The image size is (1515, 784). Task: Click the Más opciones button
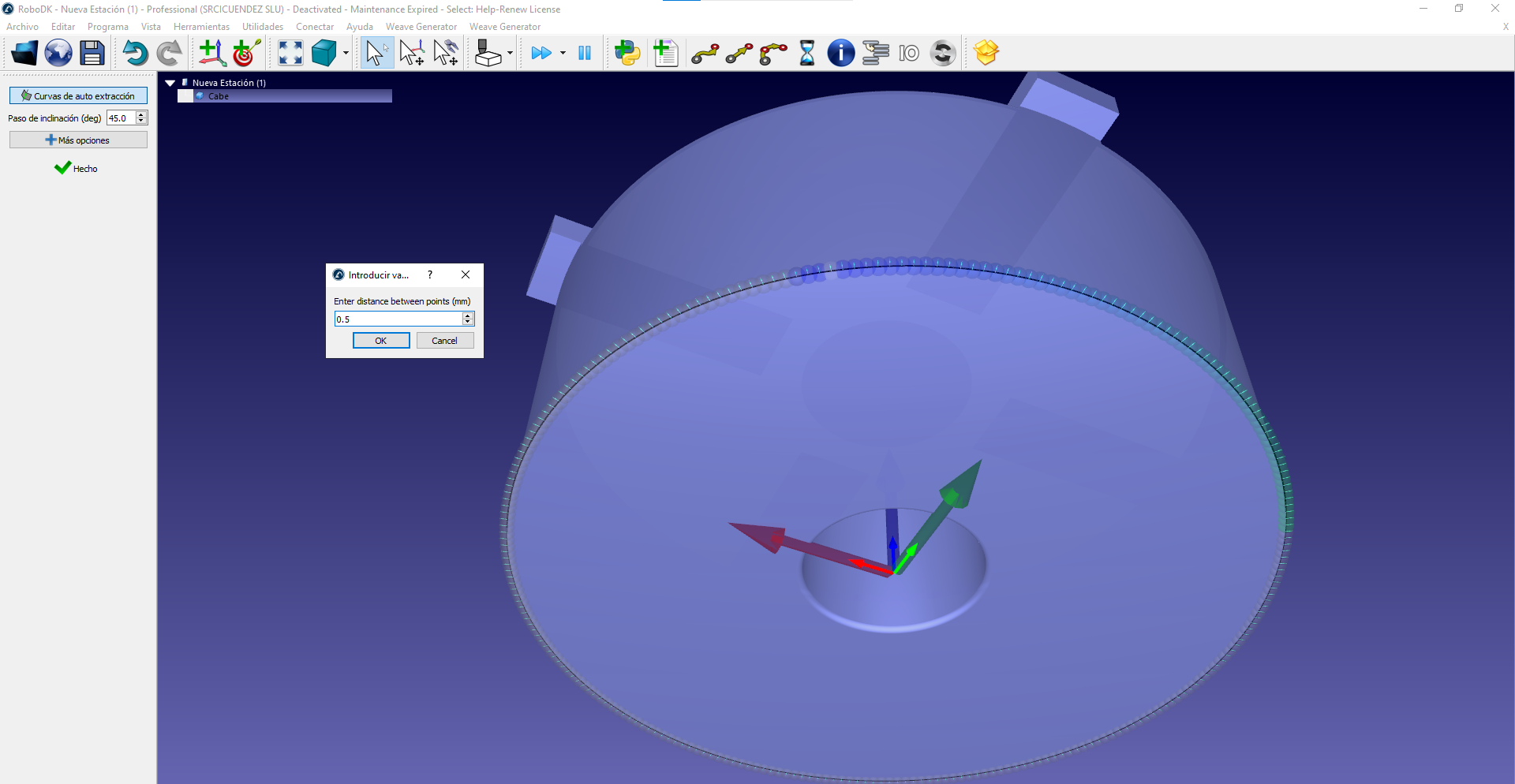click(x=78, y=140)
